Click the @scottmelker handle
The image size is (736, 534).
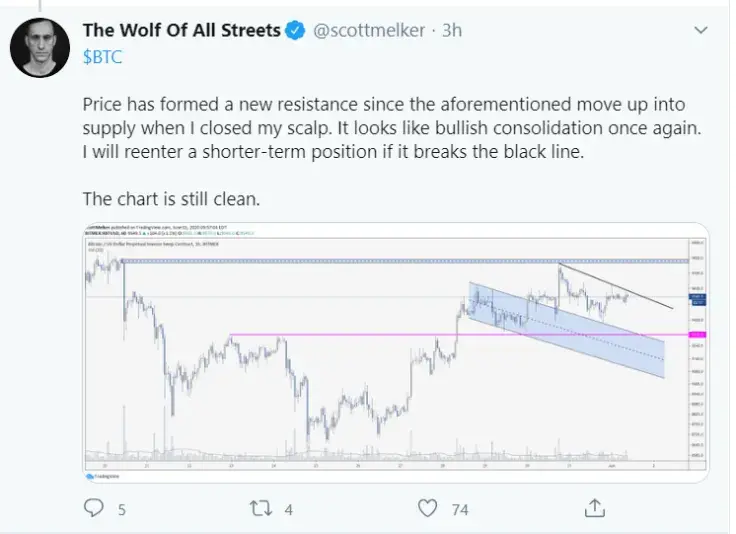[371, 31]
